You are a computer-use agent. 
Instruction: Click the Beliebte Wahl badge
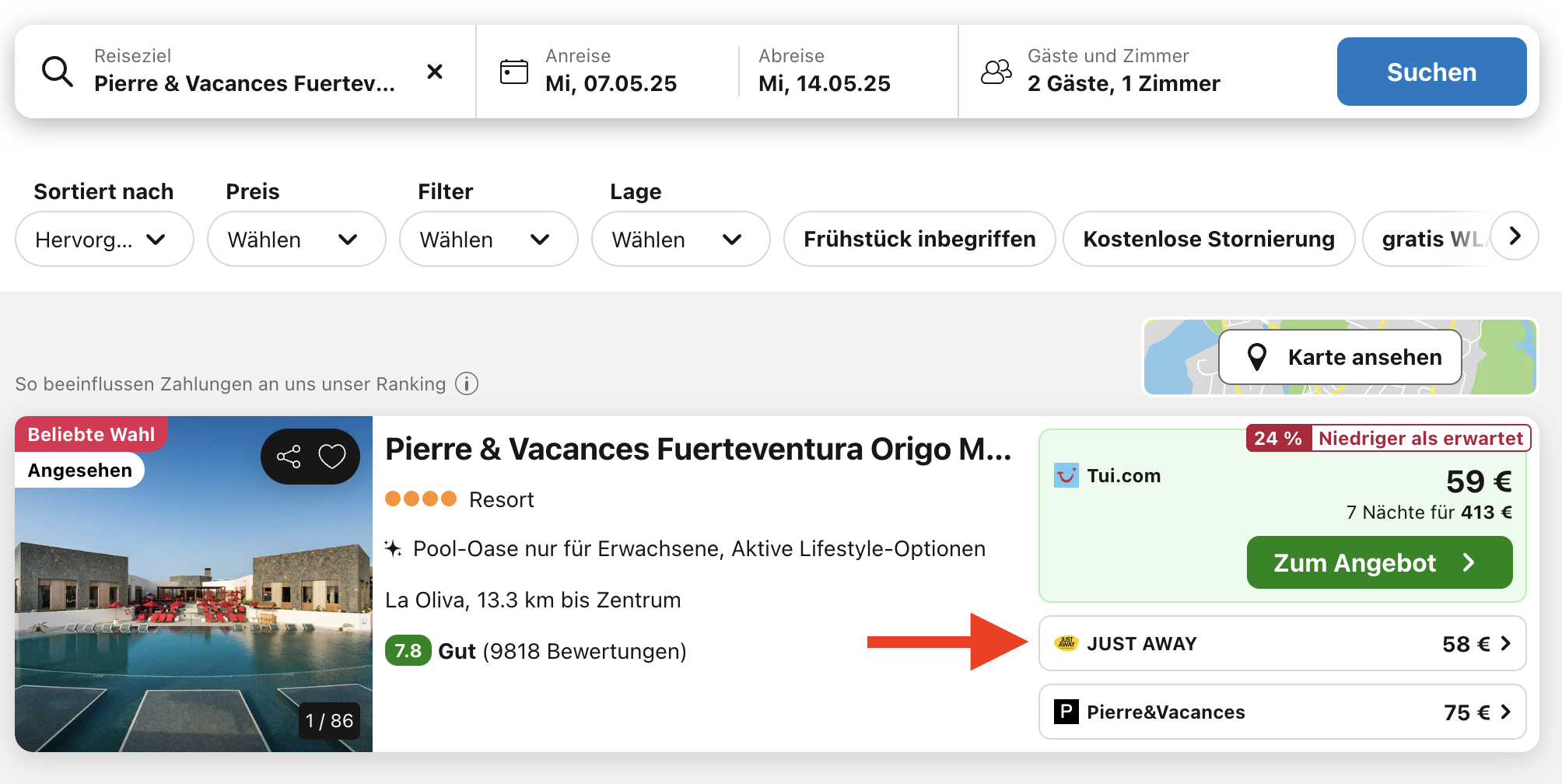(x=91, y=434)
